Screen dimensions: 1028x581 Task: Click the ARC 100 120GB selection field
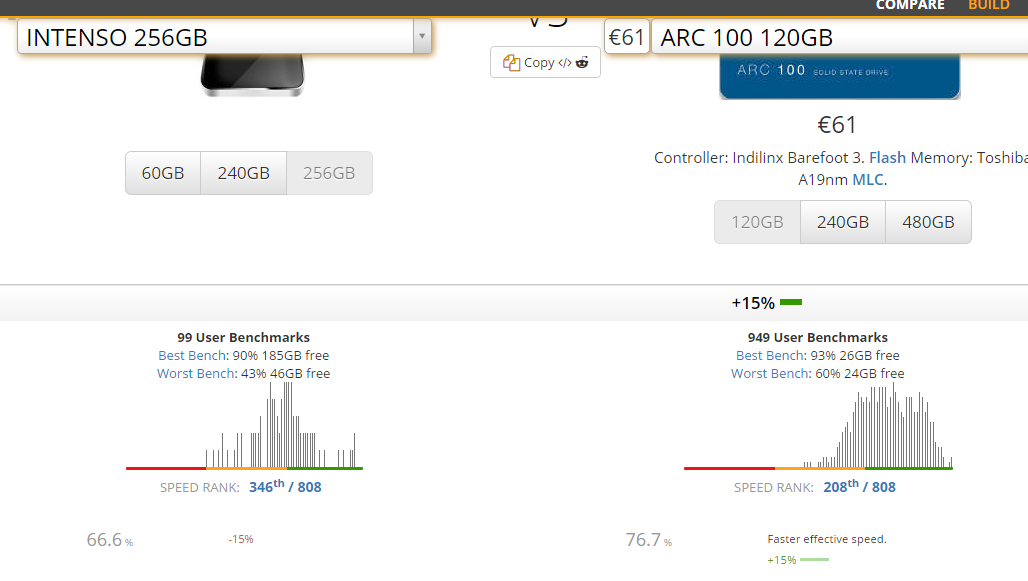[840, 37]
